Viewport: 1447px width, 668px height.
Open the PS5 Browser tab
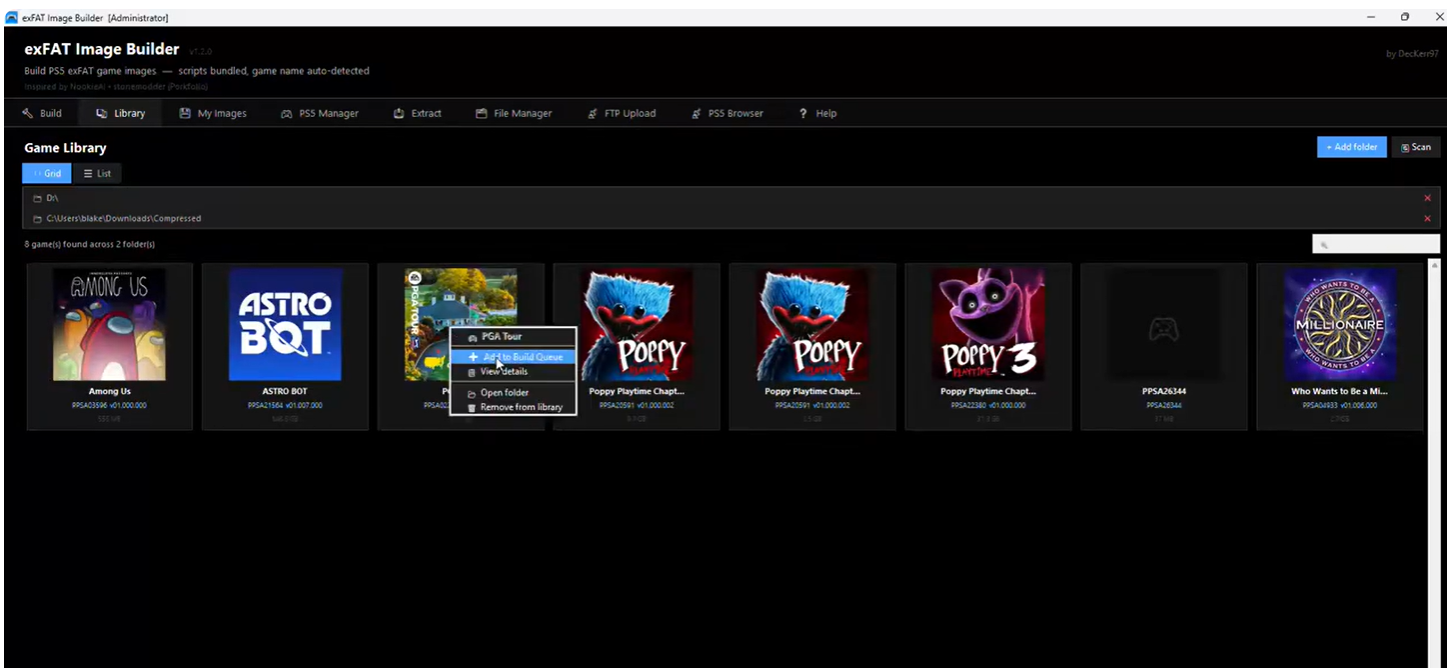click(x=727, y=113)
